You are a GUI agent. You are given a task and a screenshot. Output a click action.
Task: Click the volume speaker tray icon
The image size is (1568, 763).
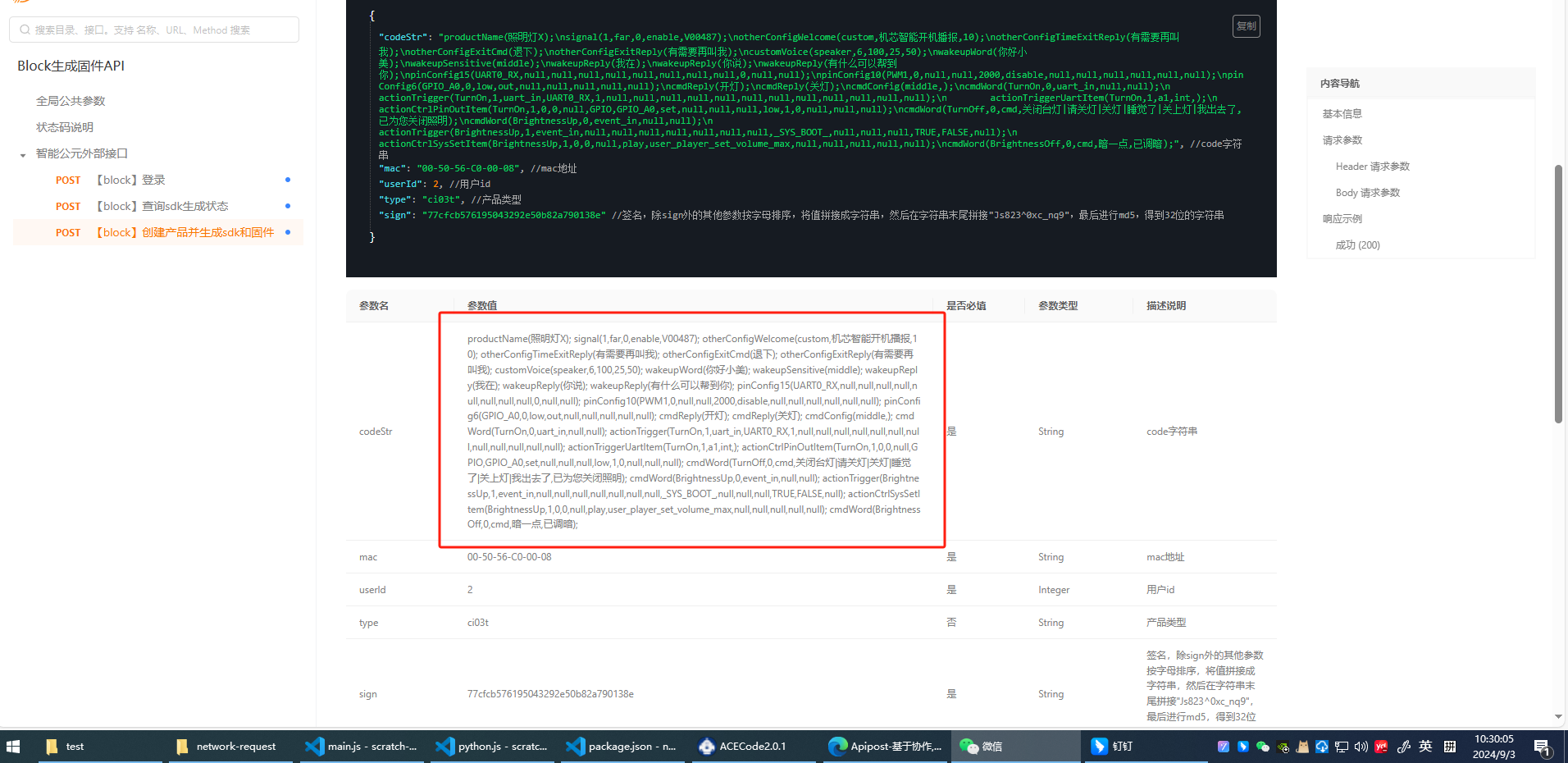click(x=1361, y=747)
